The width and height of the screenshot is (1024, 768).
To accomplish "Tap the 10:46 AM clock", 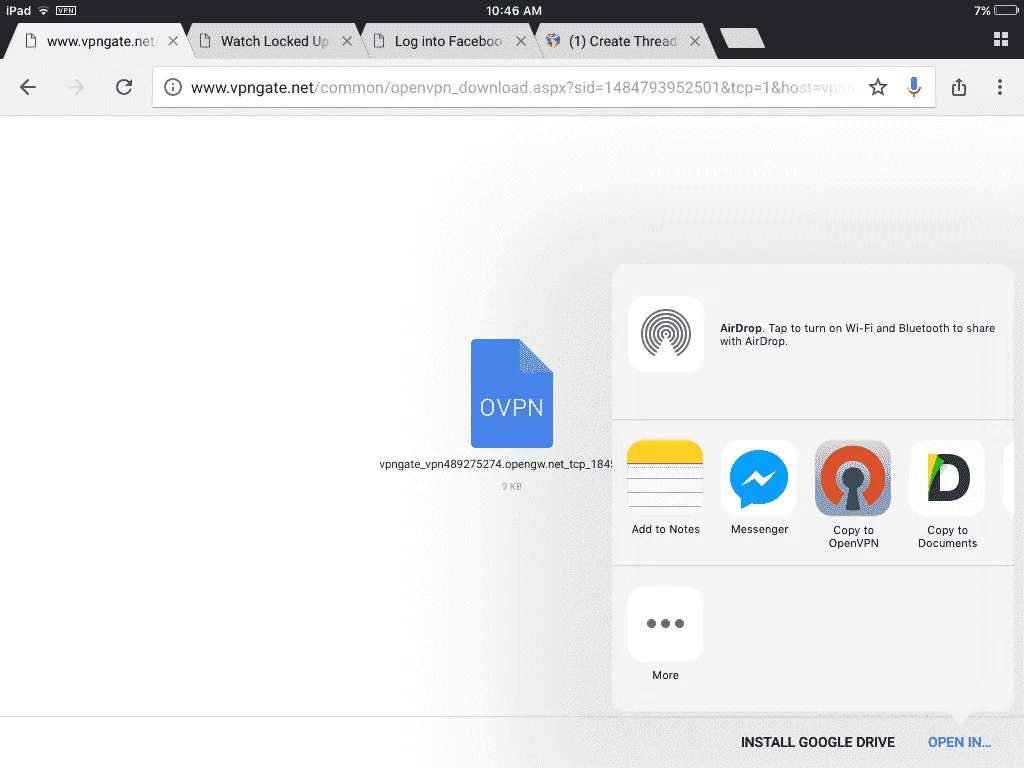I will (x=513, y=10).
